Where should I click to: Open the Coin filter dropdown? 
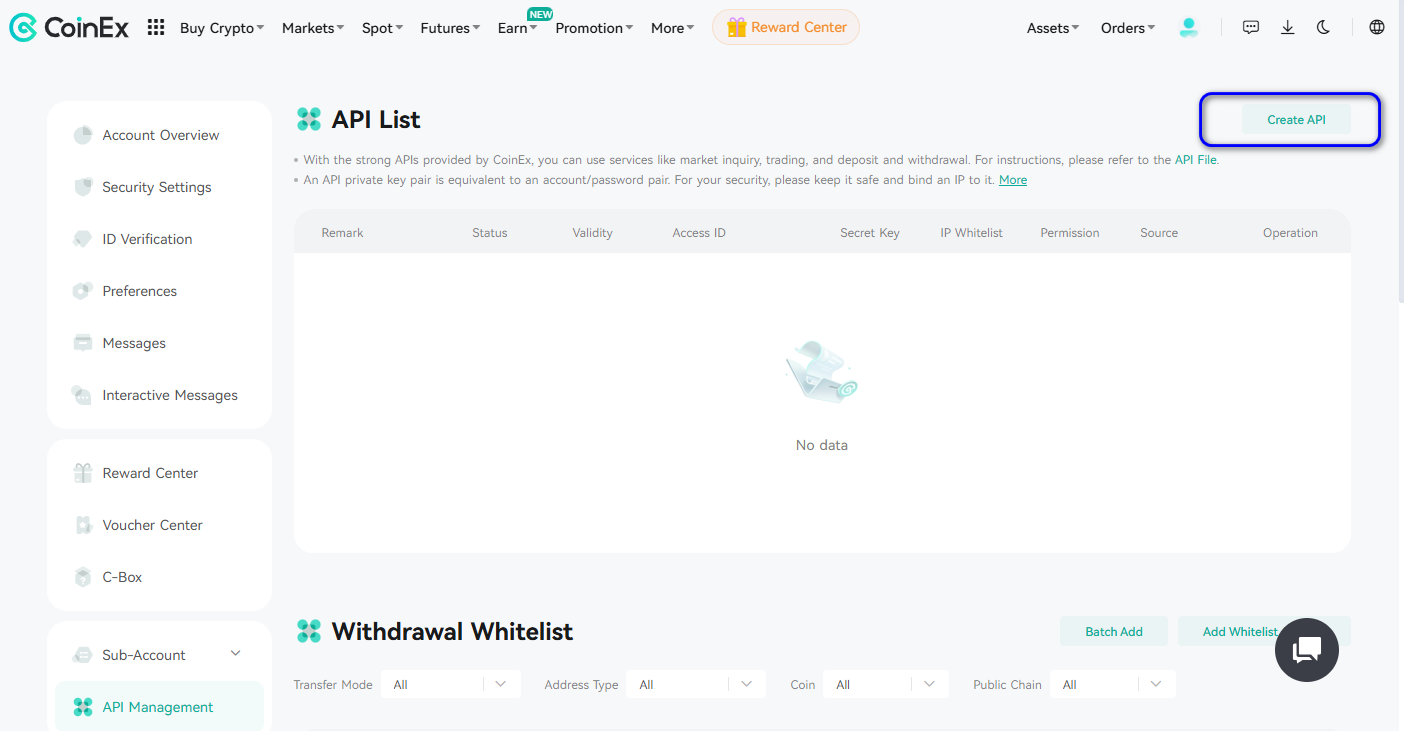click(x=885, y=685)
